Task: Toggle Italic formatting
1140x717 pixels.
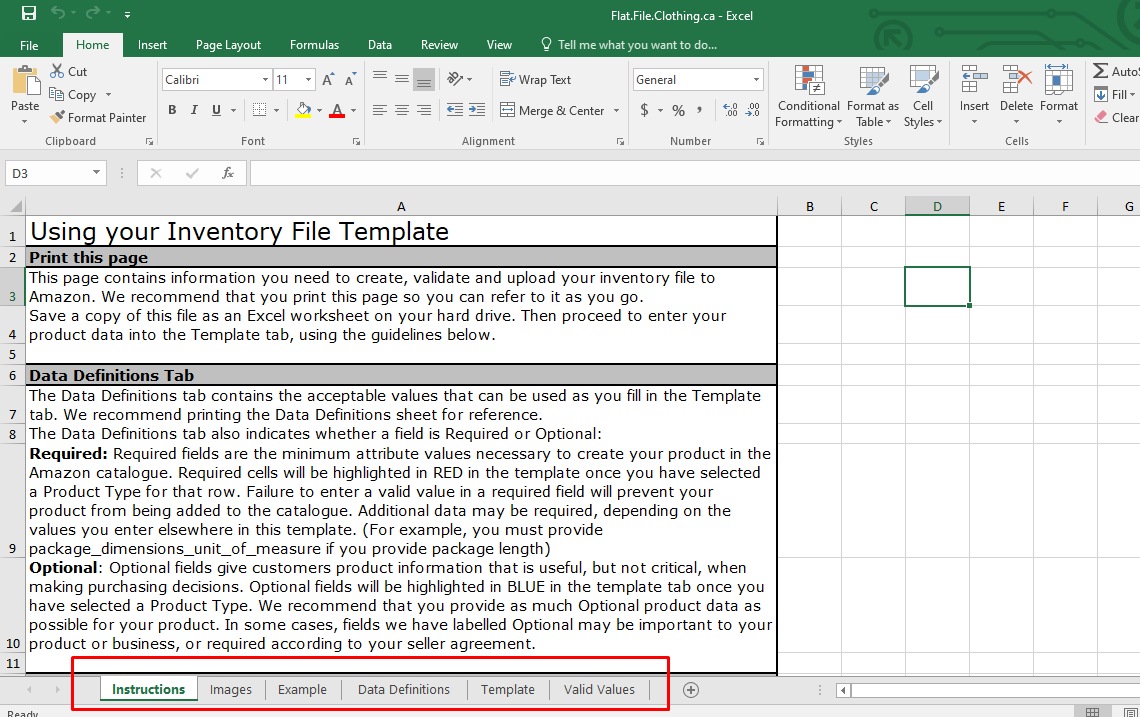Action: click(x=194, y=110)
